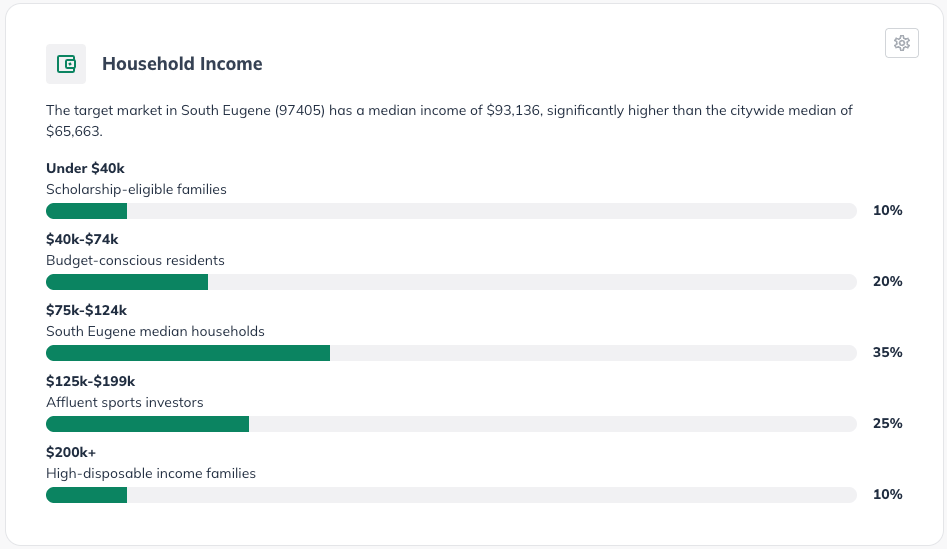Image resolution: width=947 pixels, height=549 pixels.
Task: Click Affluent sports investors text
Action: (124, 402)
